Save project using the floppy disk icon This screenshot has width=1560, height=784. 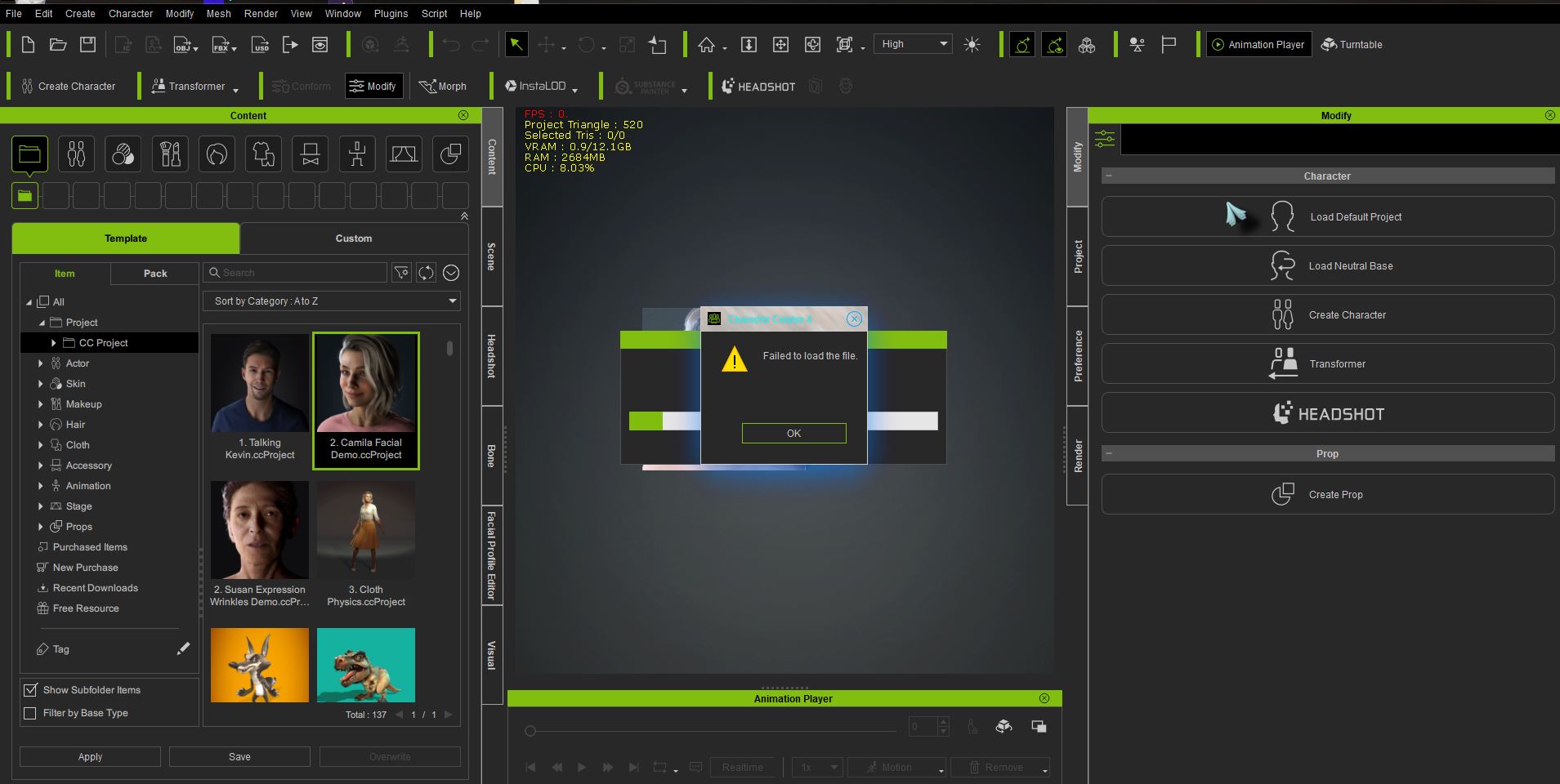coord(88,45)
